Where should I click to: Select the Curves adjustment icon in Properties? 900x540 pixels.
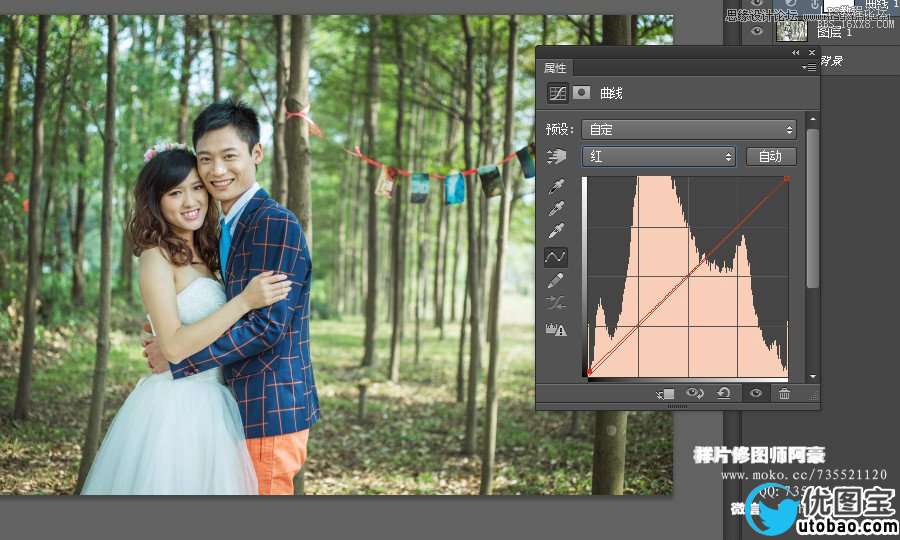[x=557, y=93]
